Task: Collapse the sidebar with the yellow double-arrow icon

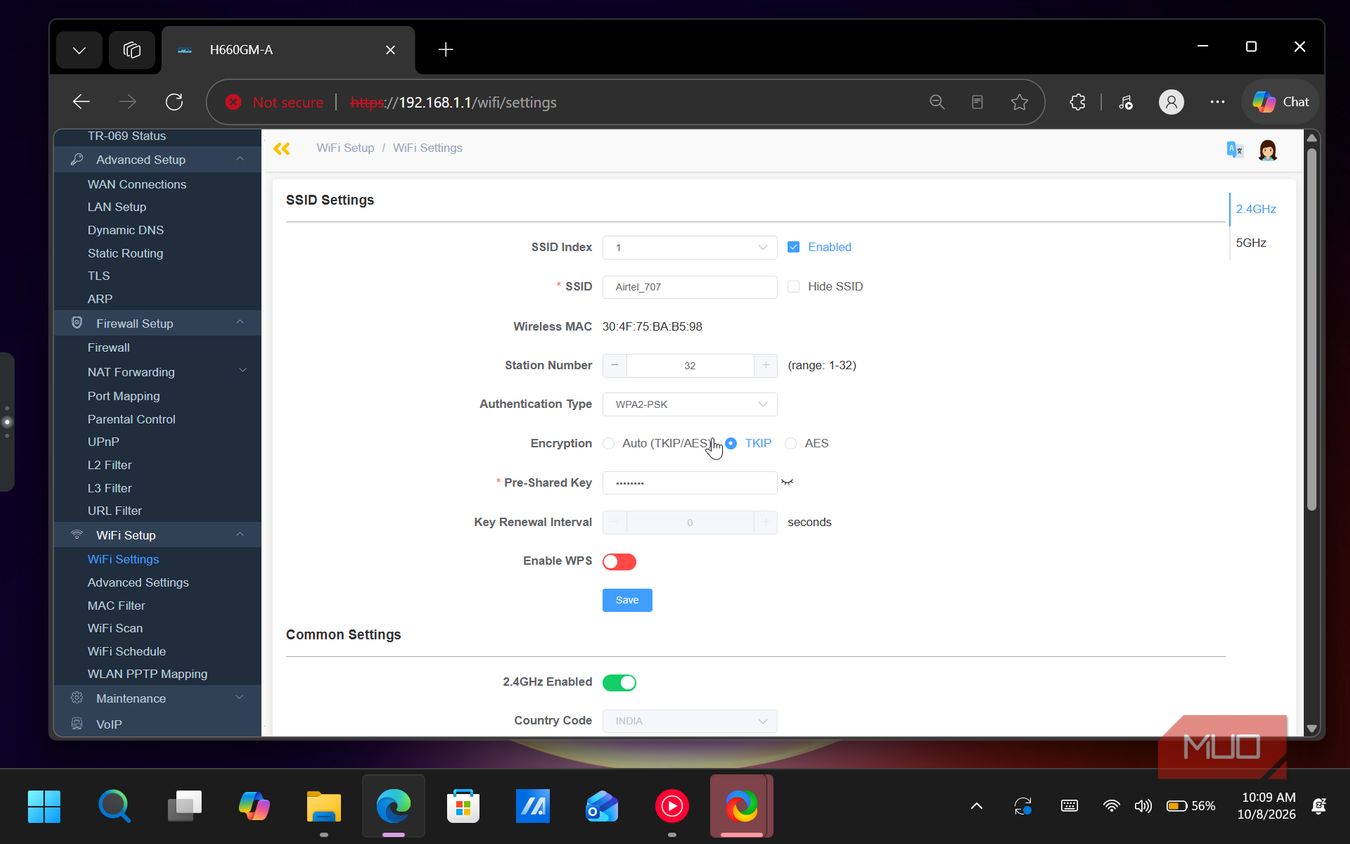Action: [x=282, y=148]
